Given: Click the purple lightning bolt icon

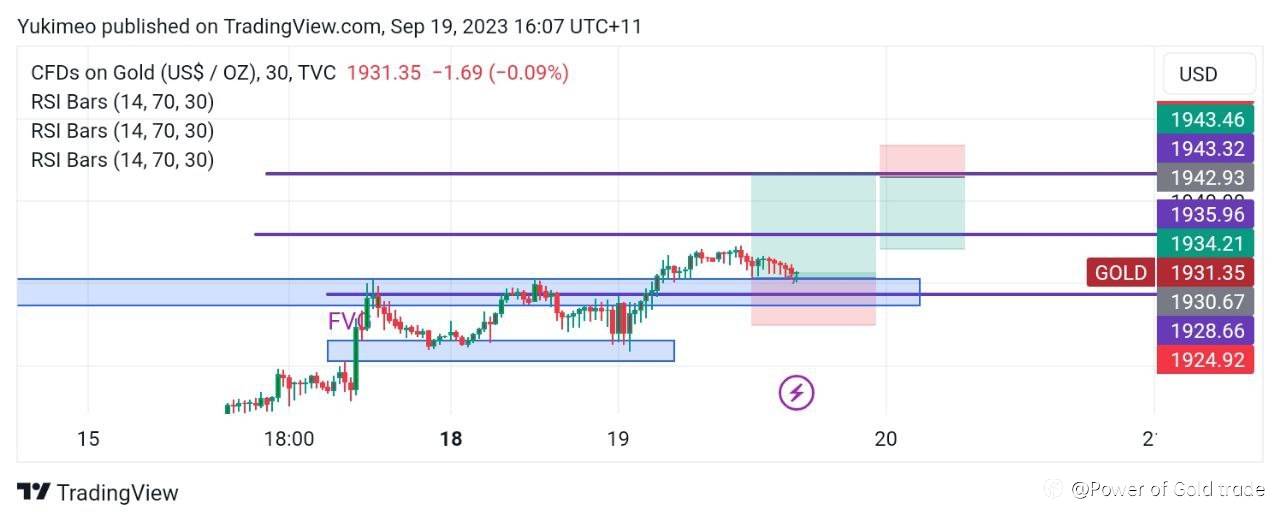Looking at the screenshot, I should click(x=796, y=393).
